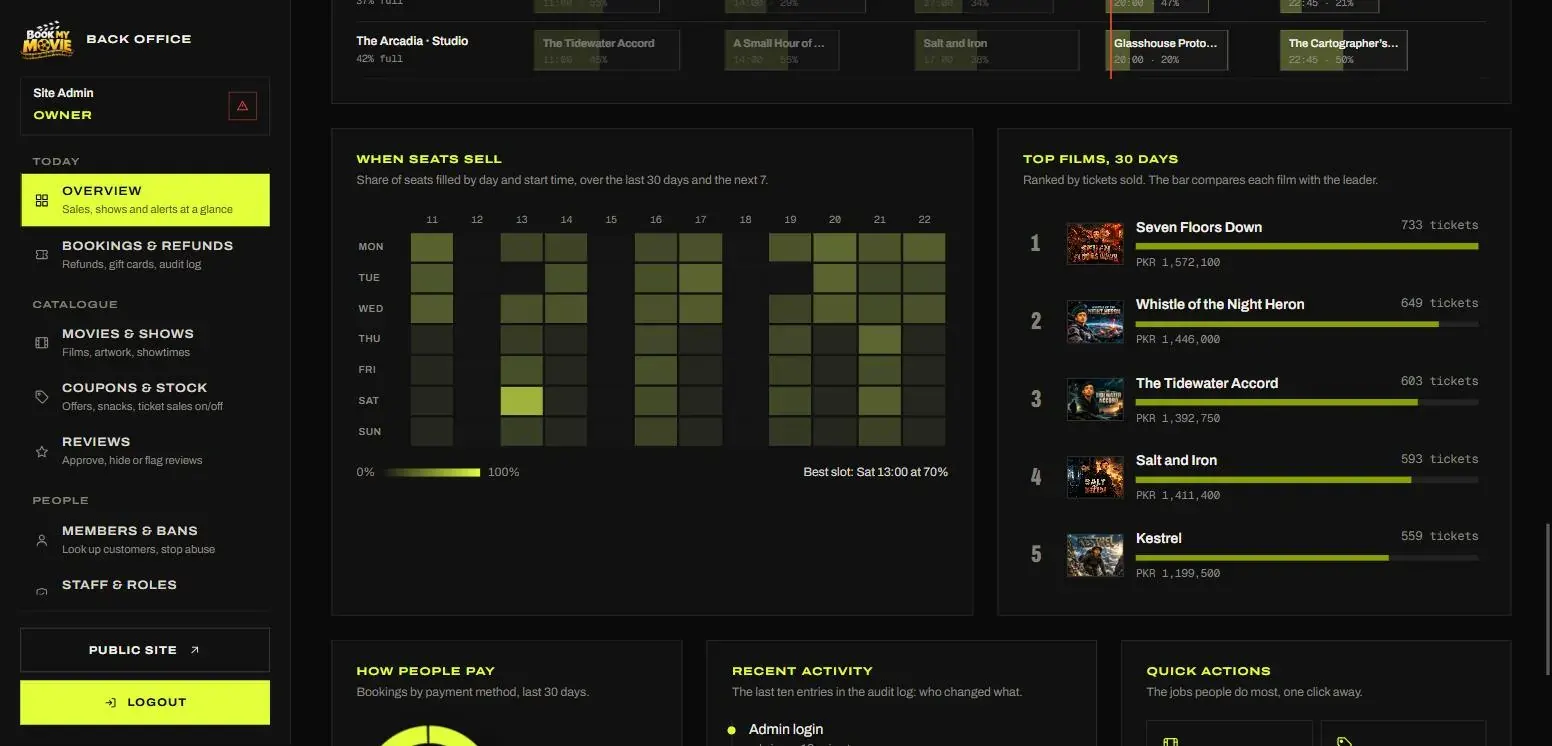Screen dimensions: 1552x746
Task: Click The Tidewater Accord 11:00 showtime block
Action: click(x=607, y=50)
